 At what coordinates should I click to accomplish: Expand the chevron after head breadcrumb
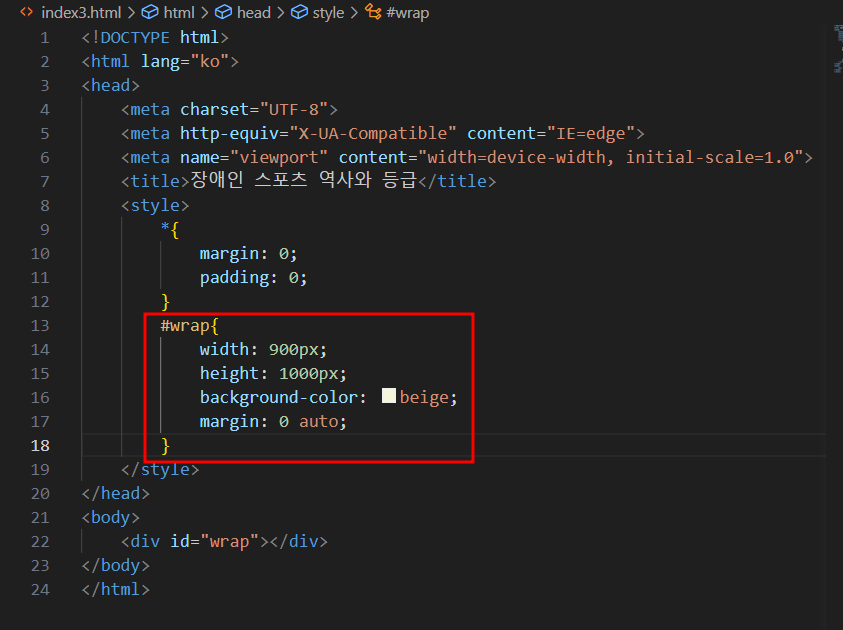coord(281,12)
